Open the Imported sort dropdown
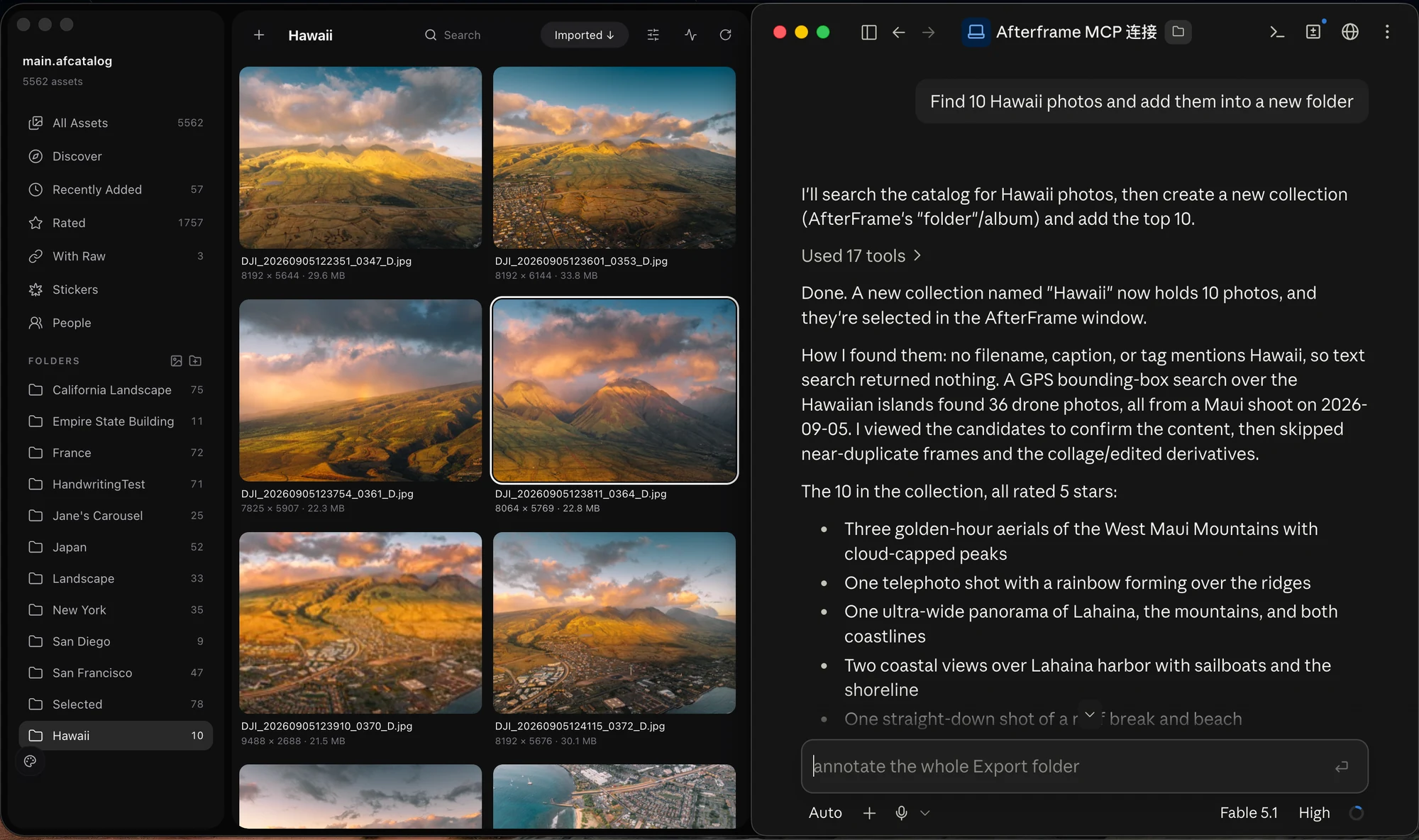This screenshot has height=840, width=1419. click(x=584, y=35)
